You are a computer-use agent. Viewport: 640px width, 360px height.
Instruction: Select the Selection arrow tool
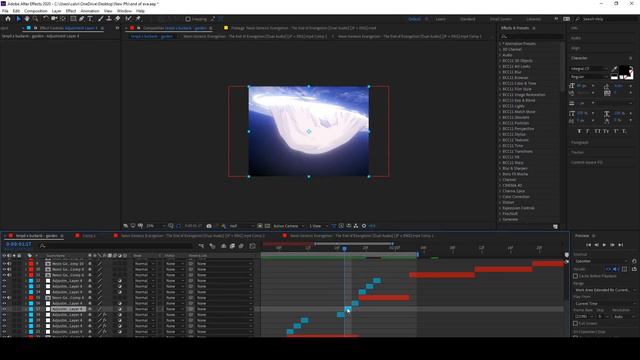click(x=18, y=19)
